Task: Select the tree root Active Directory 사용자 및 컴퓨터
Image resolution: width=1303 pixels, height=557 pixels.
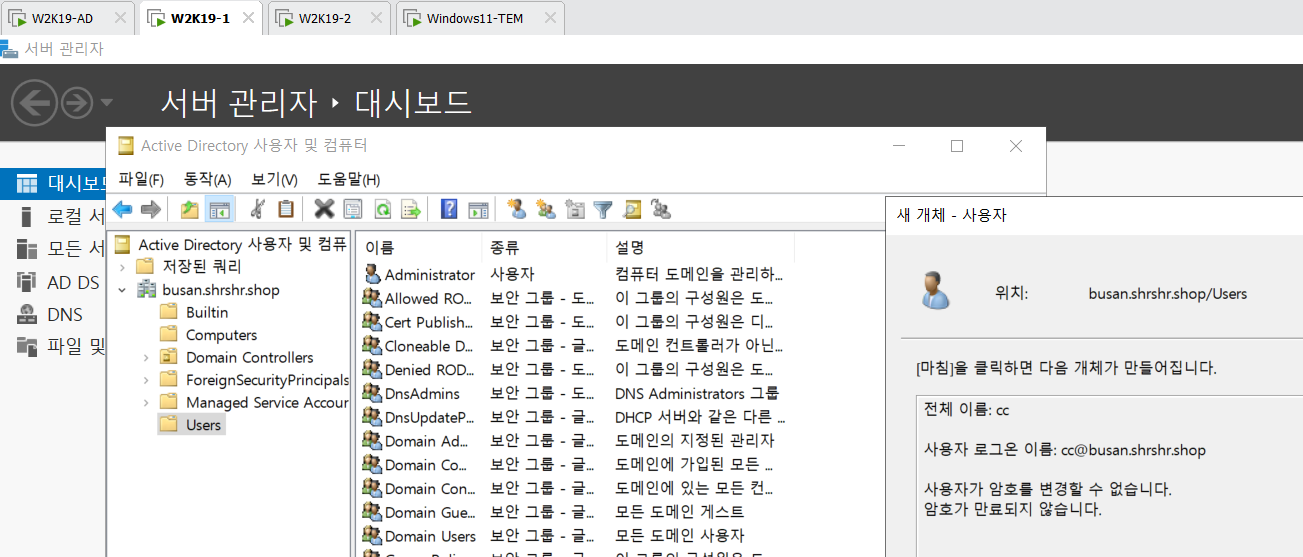Action: pos(230,244)
